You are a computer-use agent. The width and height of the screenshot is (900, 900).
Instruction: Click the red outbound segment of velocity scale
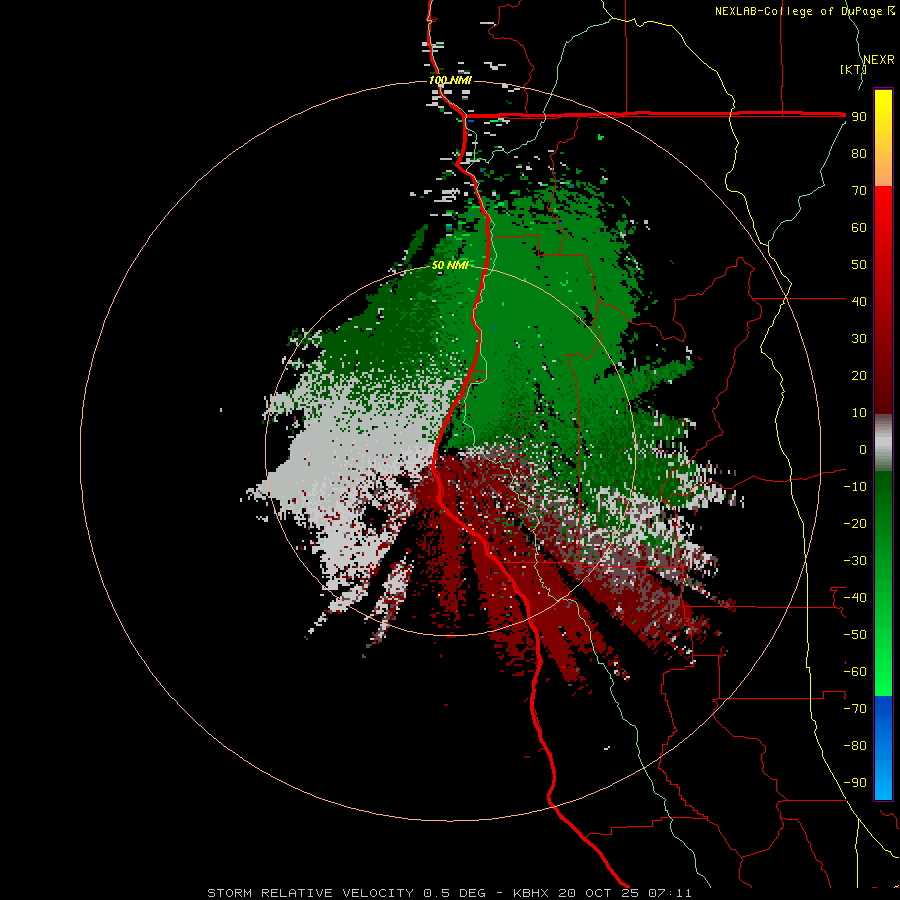pyautogui.click(x=883, y=300)
